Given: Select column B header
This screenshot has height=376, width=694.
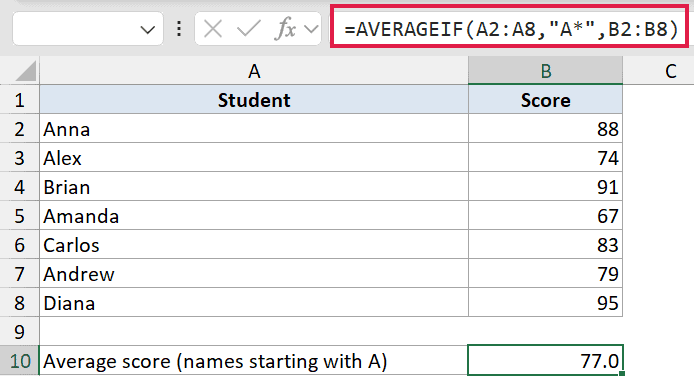Looking at the screenshot, I should 545,71.
